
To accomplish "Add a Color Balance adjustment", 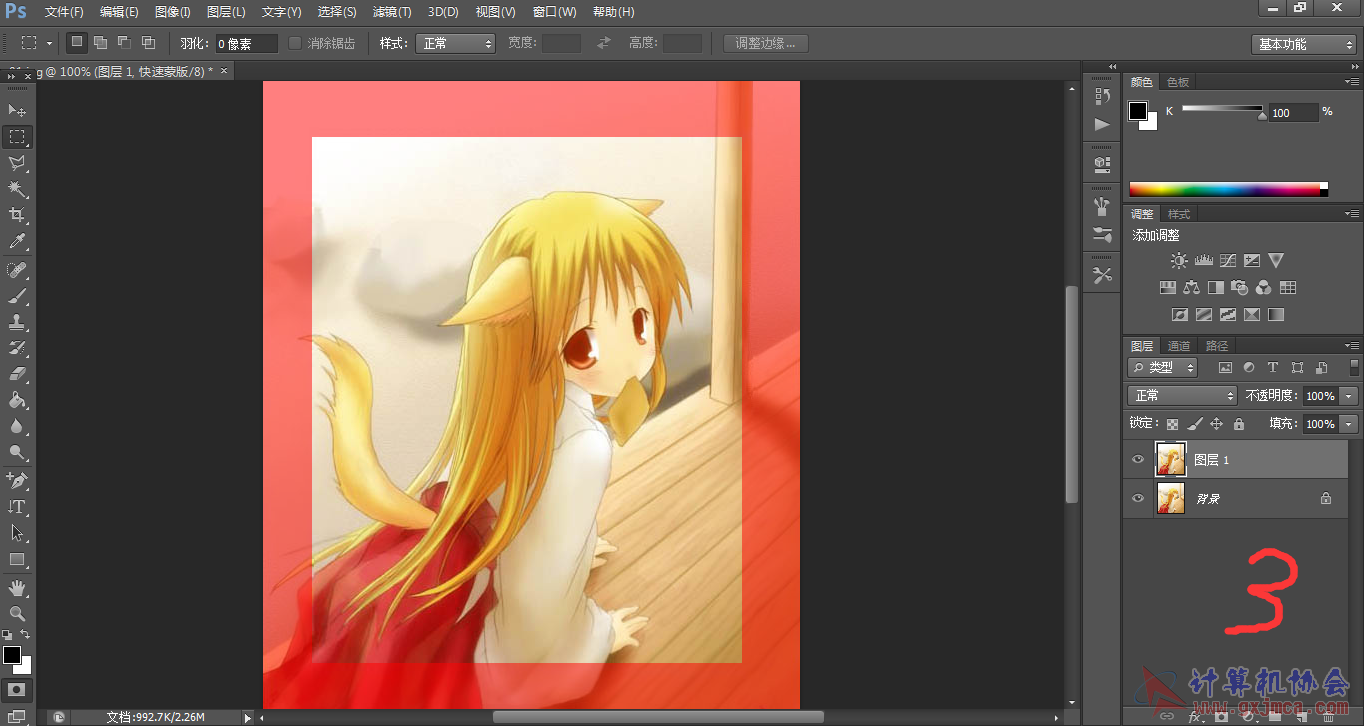I will click(x=1191, y=288).
